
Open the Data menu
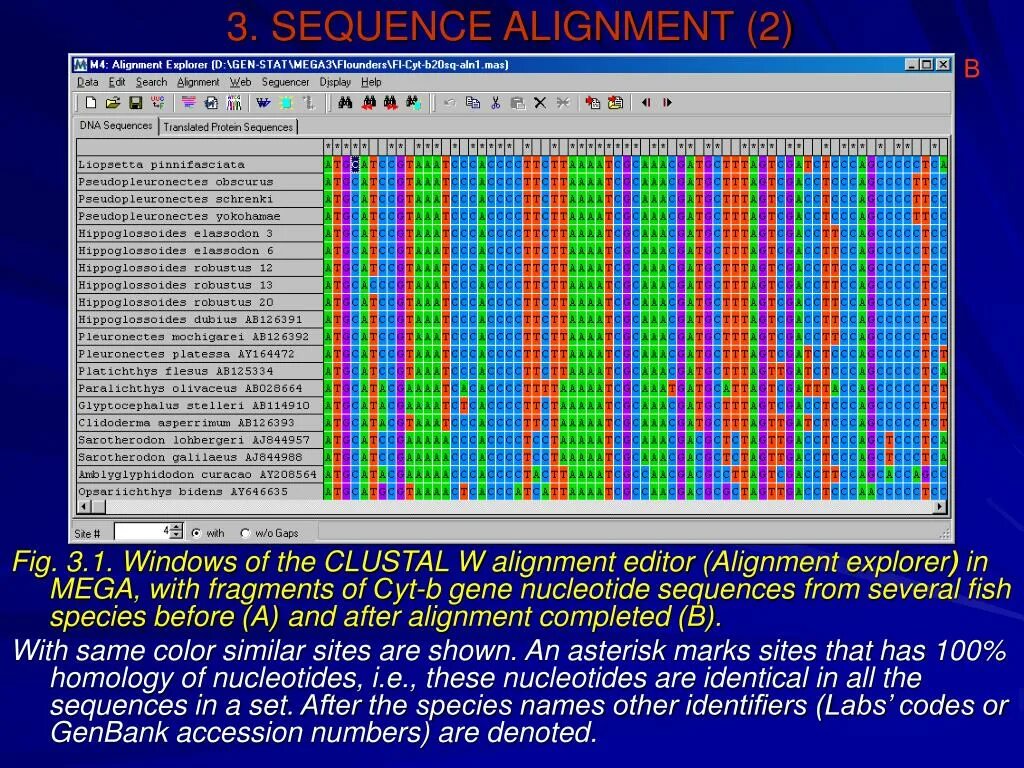click(88, 82)
